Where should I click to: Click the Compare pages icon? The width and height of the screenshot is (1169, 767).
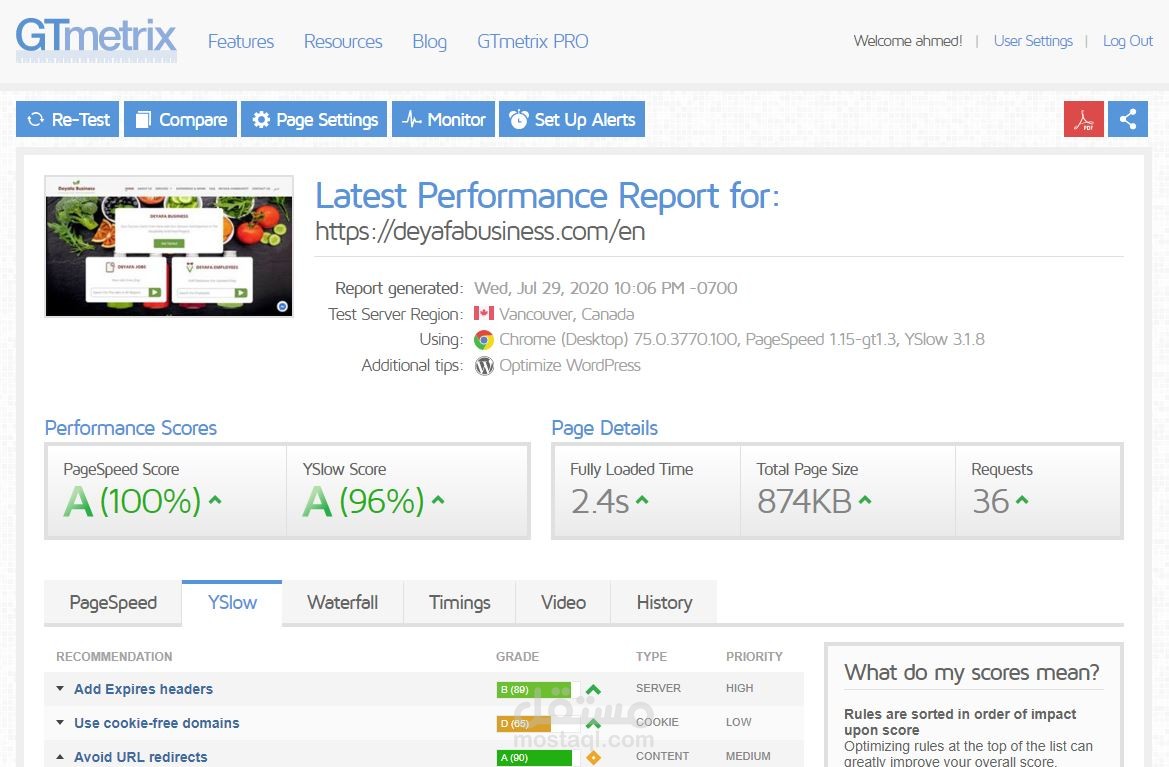tap(143, 119)
